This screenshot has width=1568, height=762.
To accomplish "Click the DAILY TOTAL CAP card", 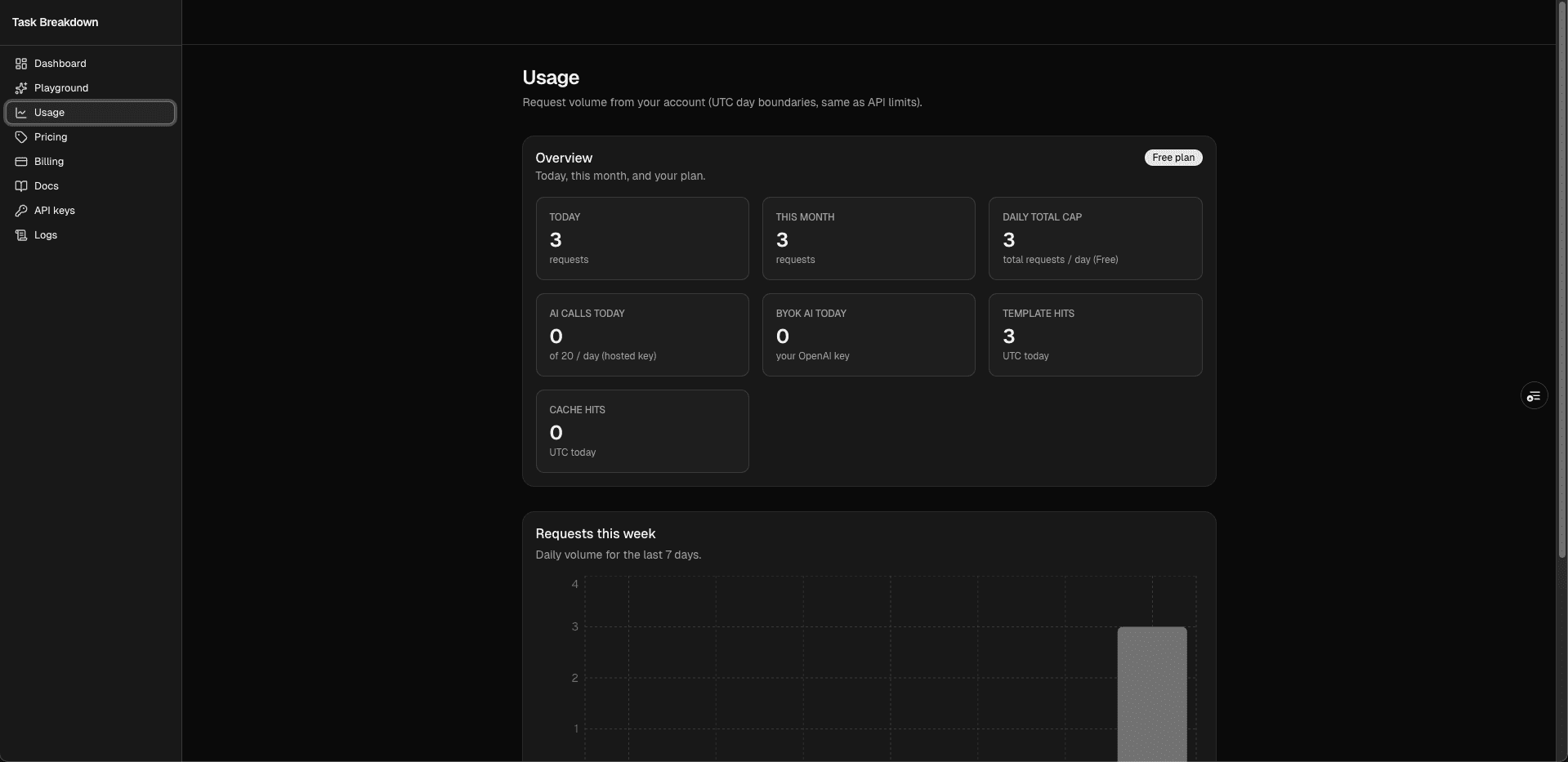I will pyautogui.click(x=1096, y=238).
